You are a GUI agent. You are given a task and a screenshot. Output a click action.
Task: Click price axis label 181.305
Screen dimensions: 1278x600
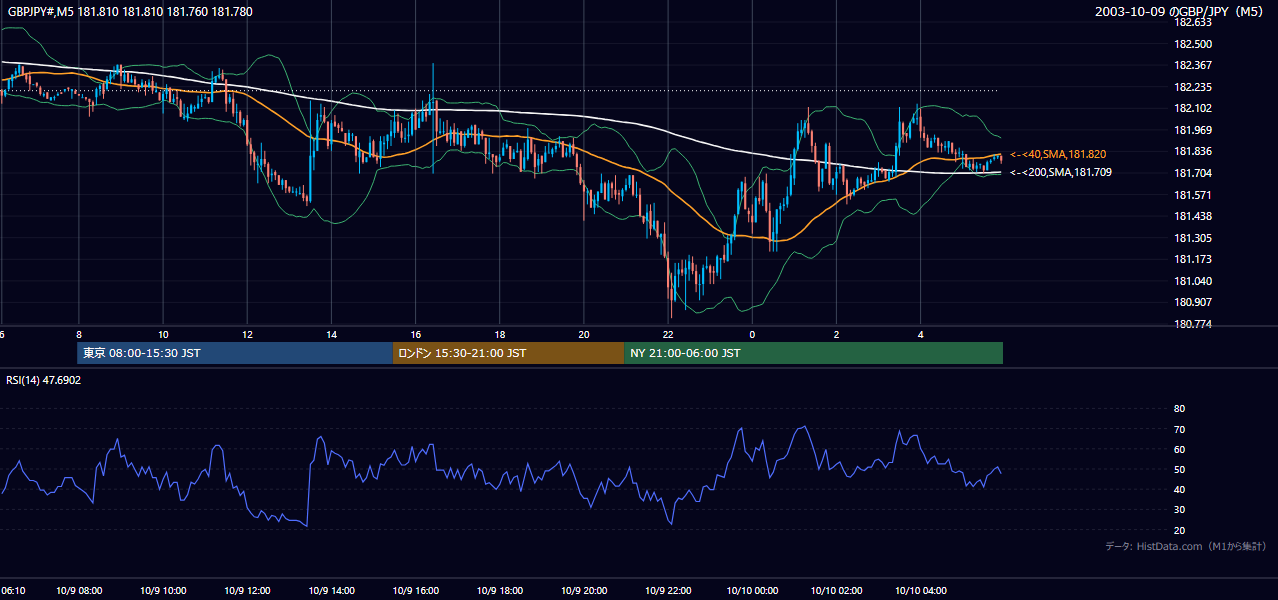click(x=1193, y=238)
